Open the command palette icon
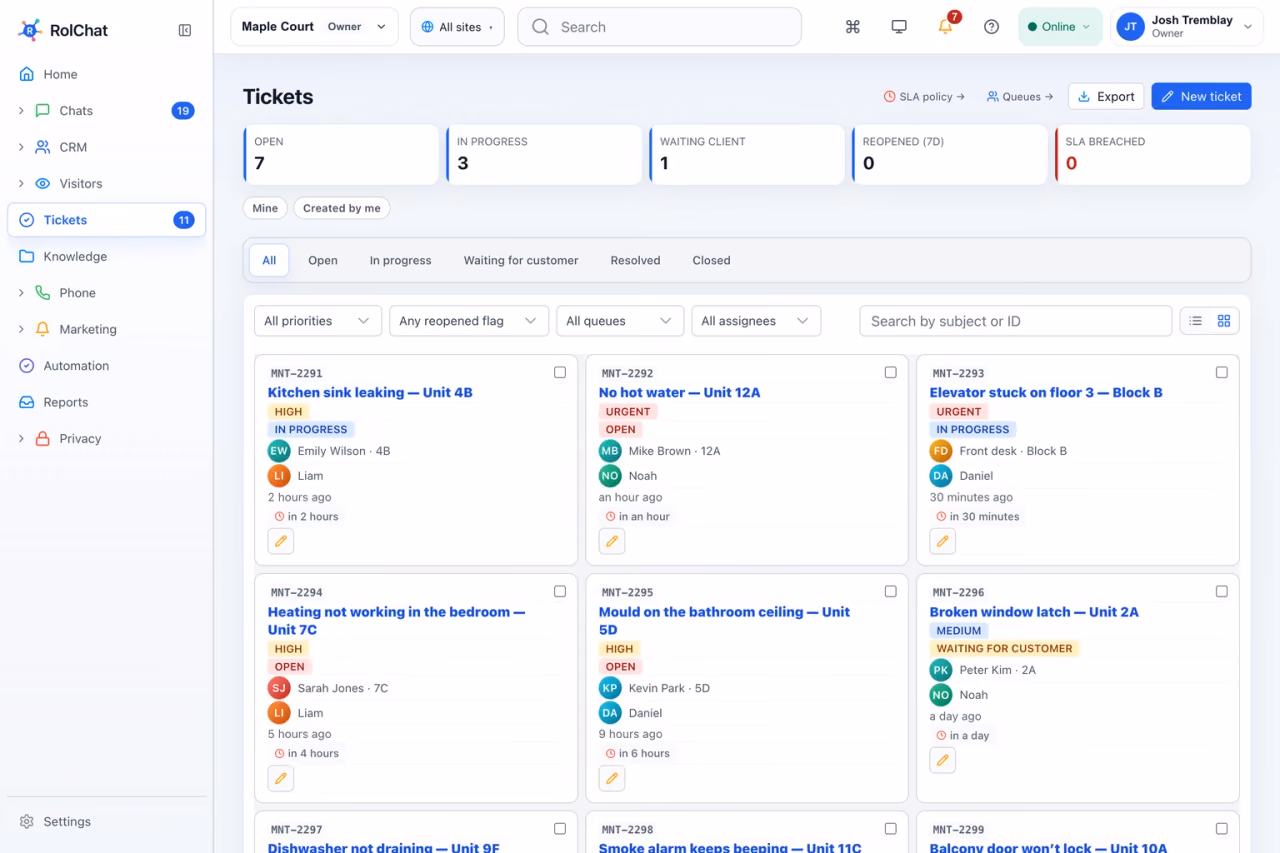Image resolution: width=1280 pixels, height=853 pixels. (853, 27)
